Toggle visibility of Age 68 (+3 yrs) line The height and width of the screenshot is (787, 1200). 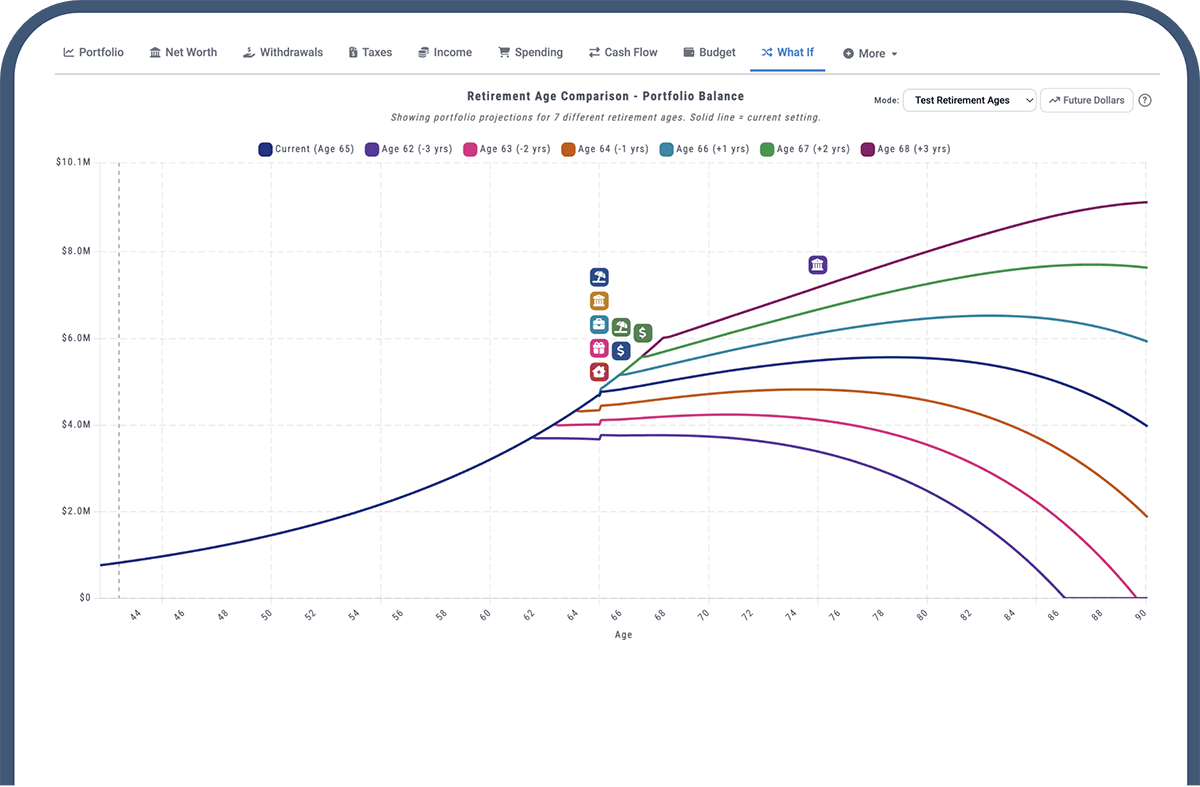tap(905, 148)
